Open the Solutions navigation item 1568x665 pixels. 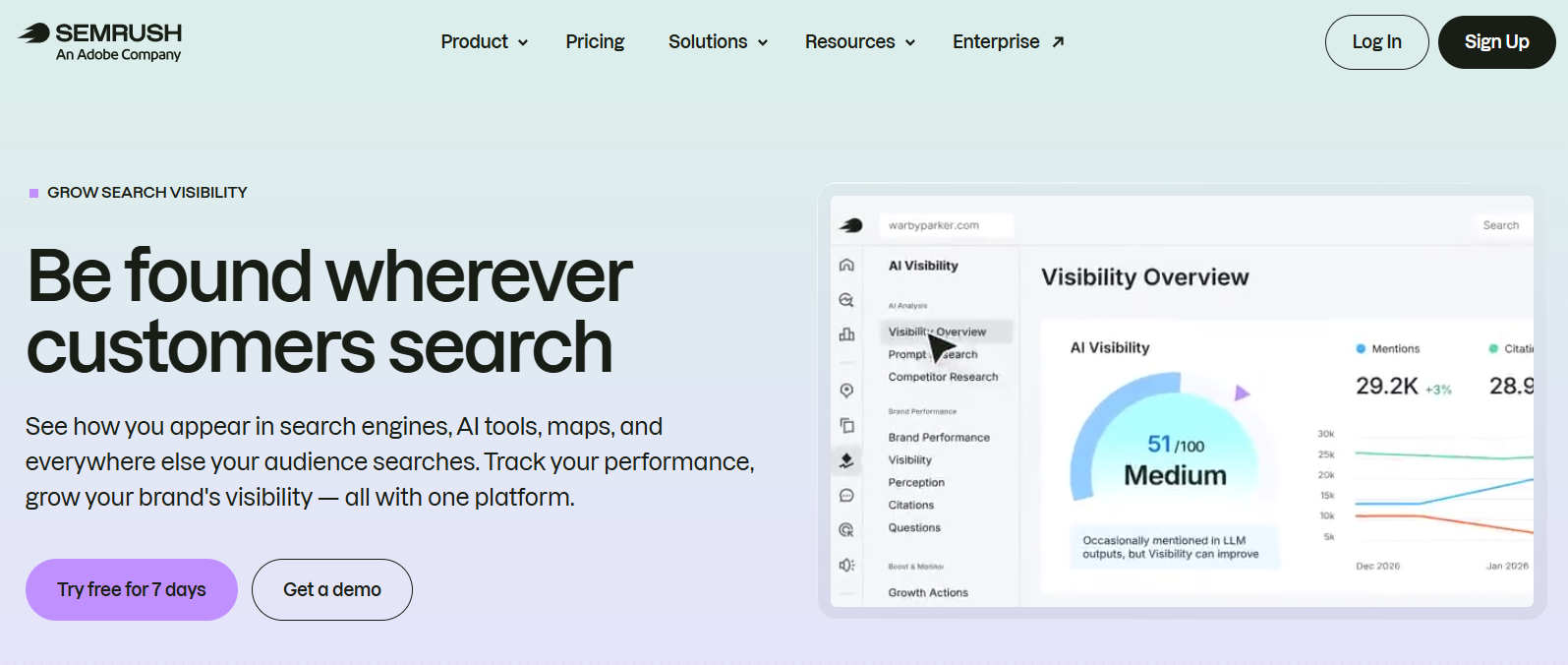708,41
